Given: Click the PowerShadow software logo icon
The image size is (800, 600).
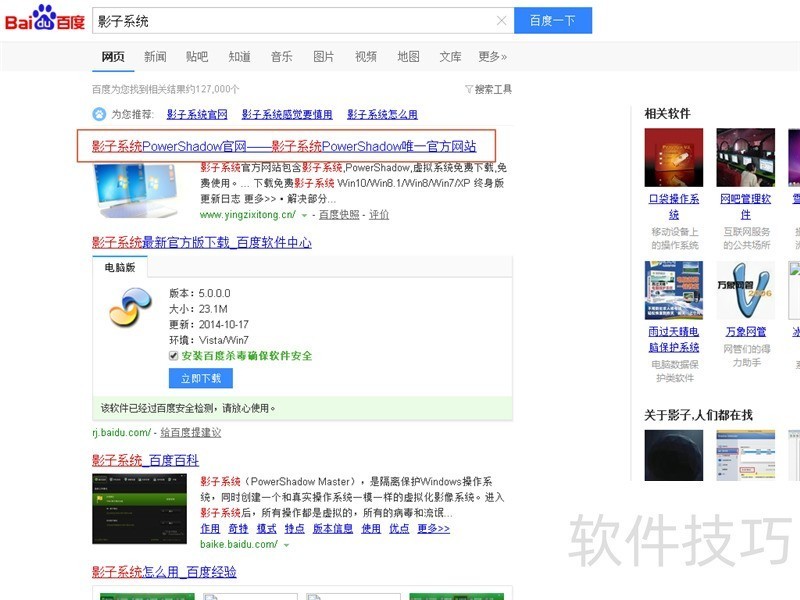Looking at the screenshot, I should click(130, 307).
